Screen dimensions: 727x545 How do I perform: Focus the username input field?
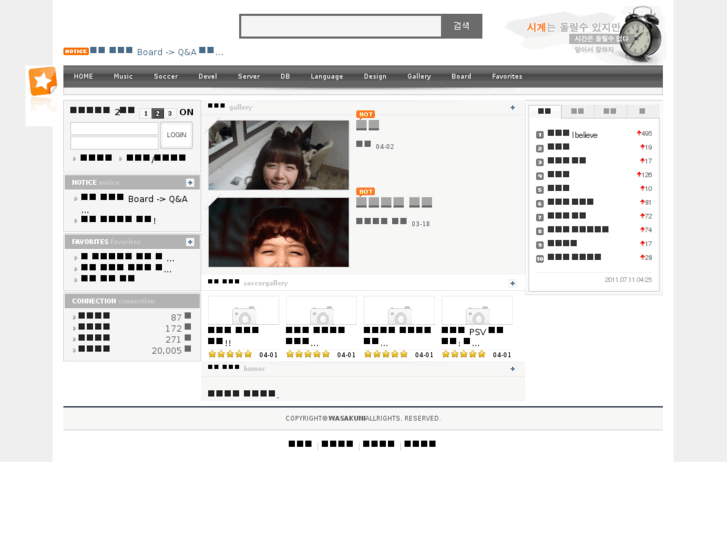(115, 129)
